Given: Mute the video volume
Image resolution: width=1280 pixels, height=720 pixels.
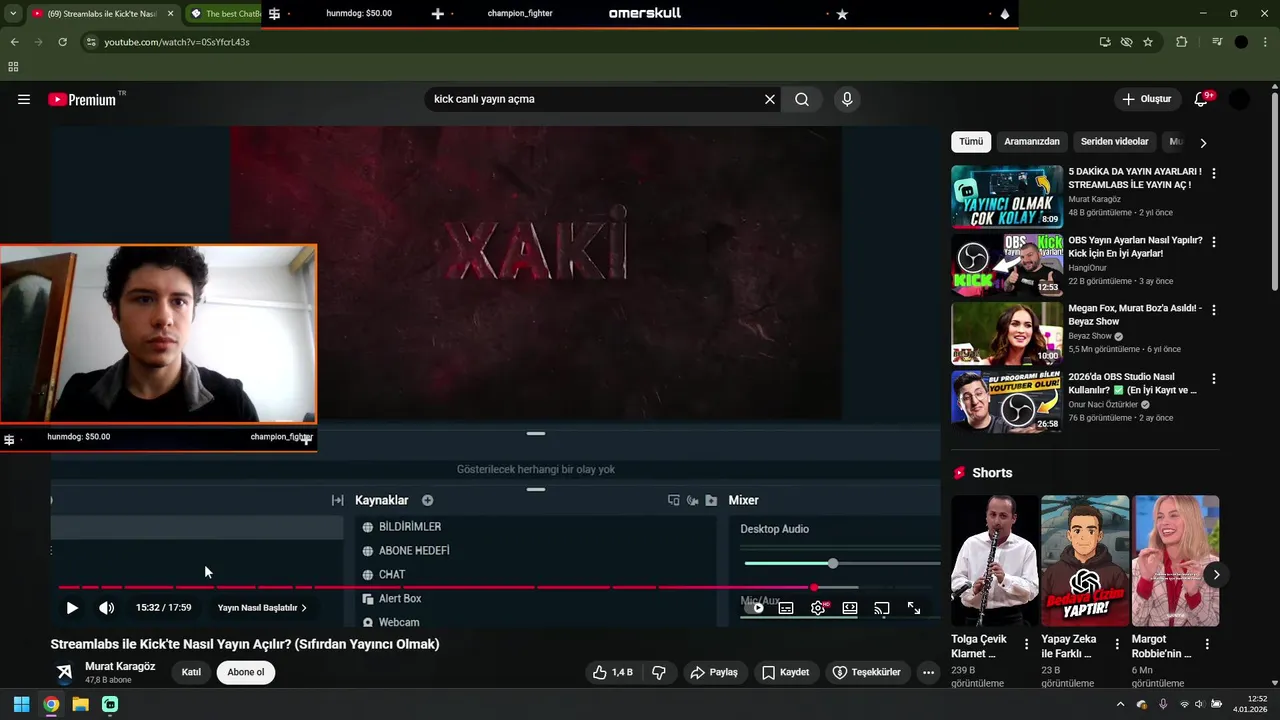Looking at the screenshot, I should coord(106,607).
